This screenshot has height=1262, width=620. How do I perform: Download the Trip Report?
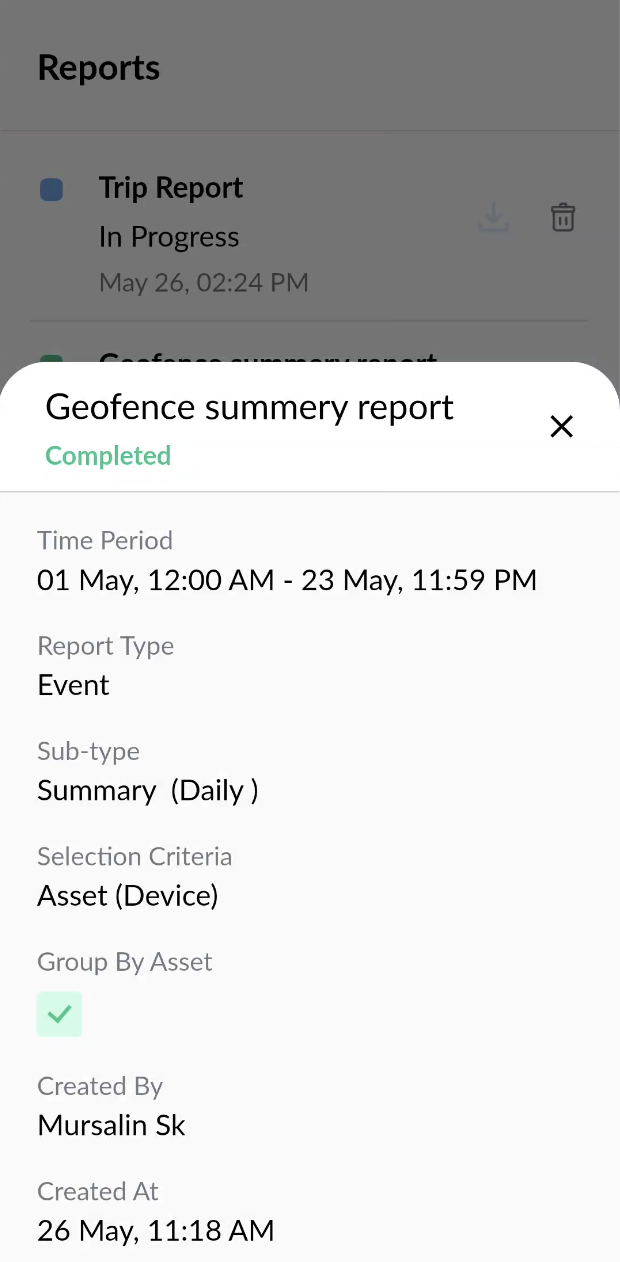(493, 217)
